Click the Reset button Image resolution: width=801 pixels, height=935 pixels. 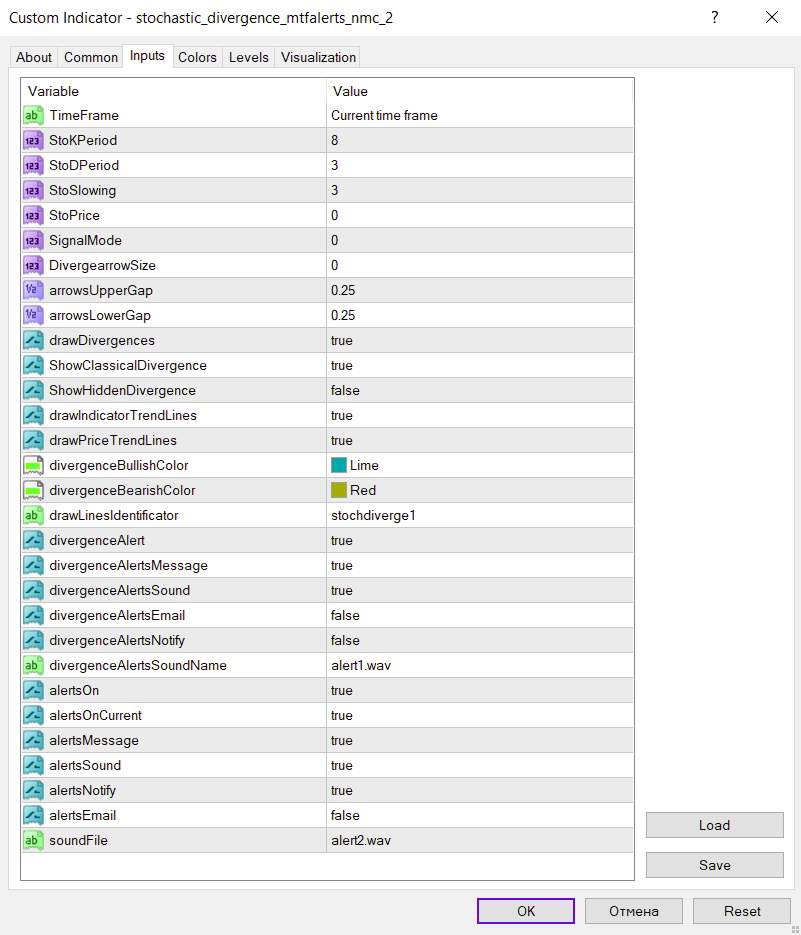(x=742, y=911)
